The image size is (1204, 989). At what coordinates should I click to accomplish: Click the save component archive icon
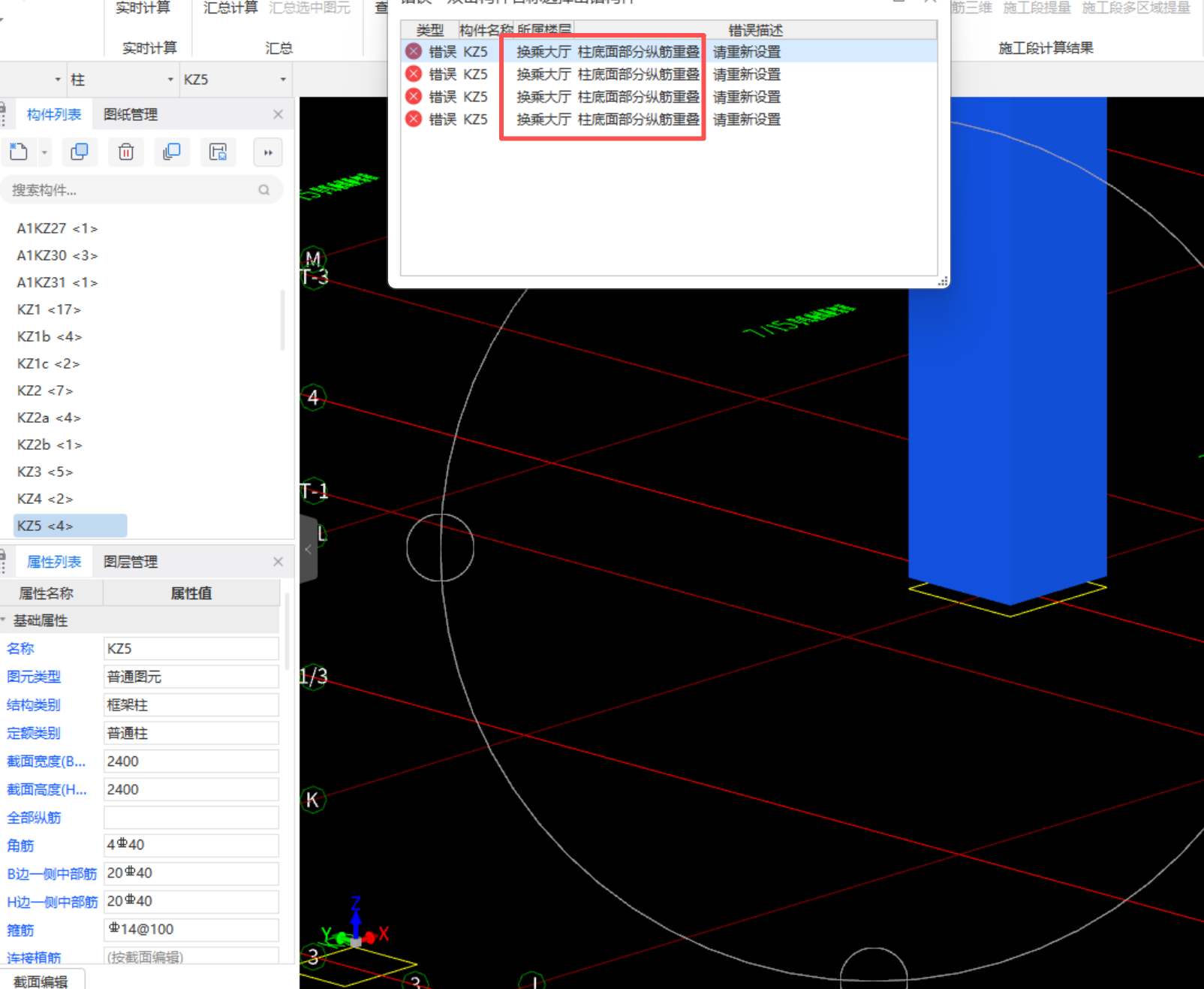pos(218,152)
